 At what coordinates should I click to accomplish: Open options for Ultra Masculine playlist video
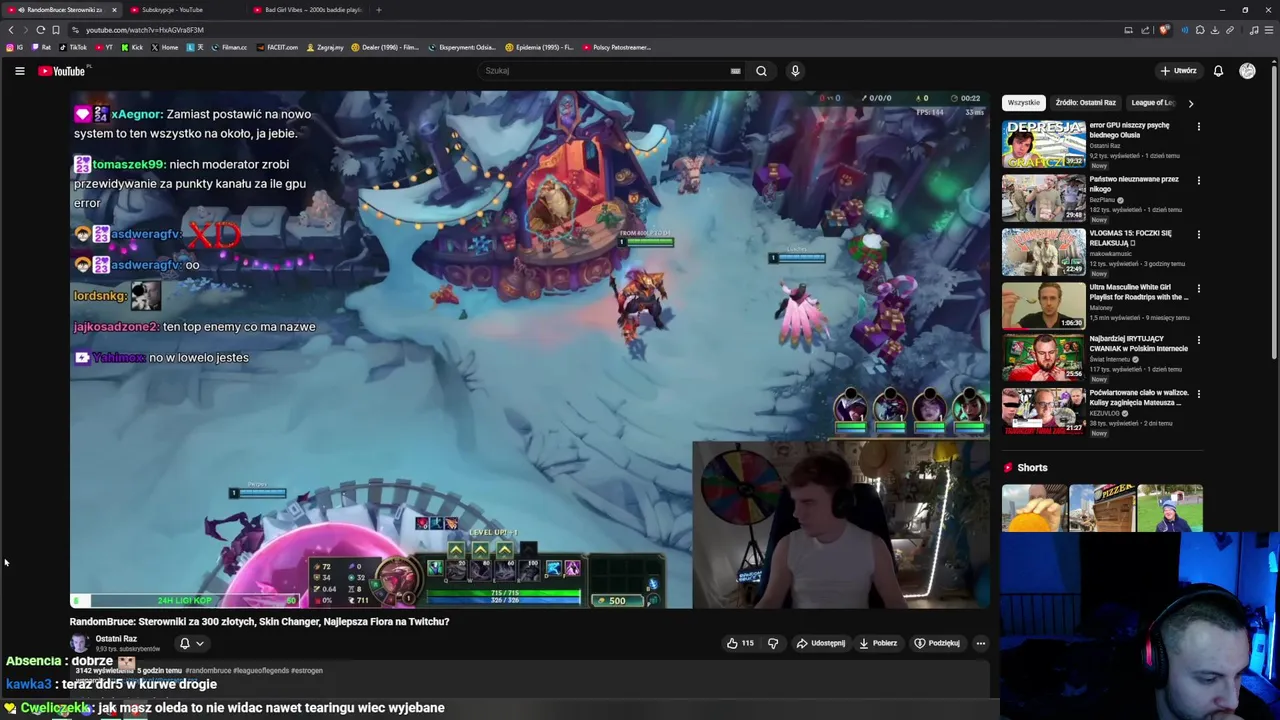point(1198,289)
